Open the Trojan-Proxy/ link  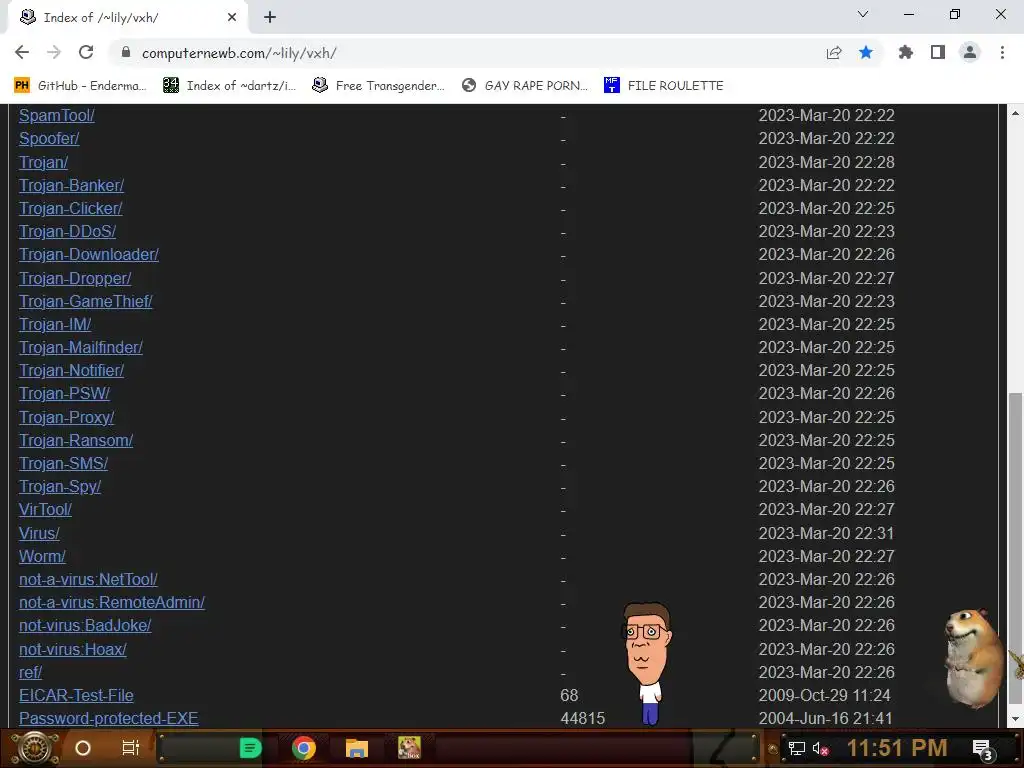click(x=67, y=417)
